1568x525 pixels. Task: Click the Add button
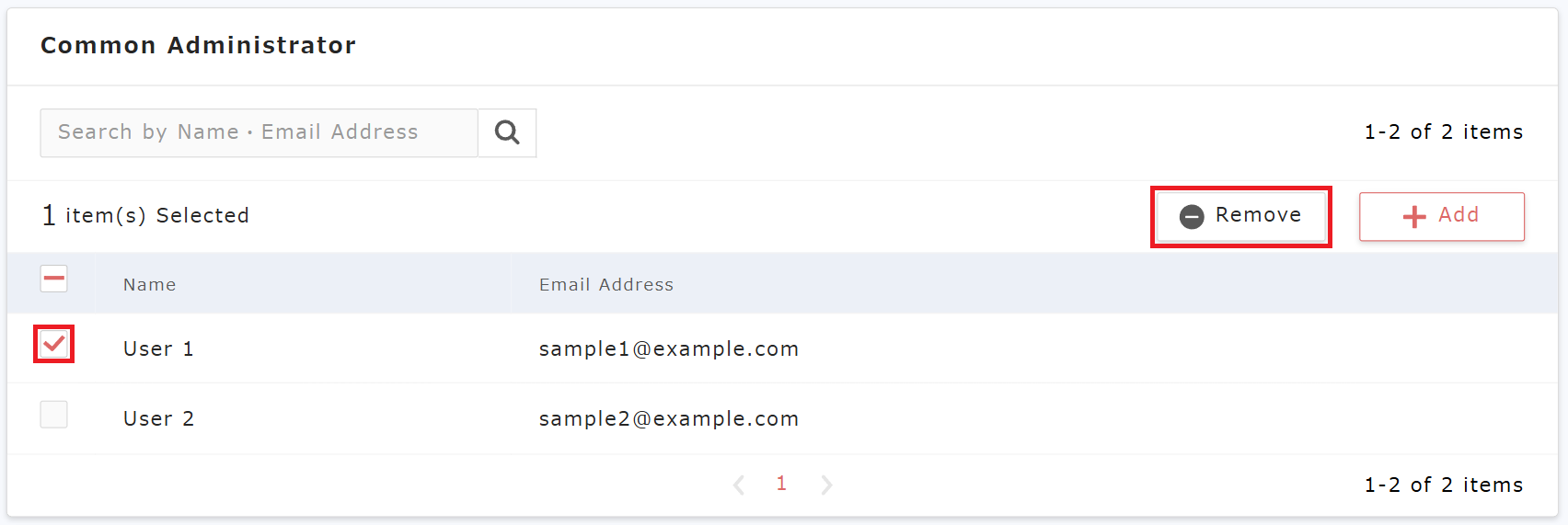[x=1441, y=216]
